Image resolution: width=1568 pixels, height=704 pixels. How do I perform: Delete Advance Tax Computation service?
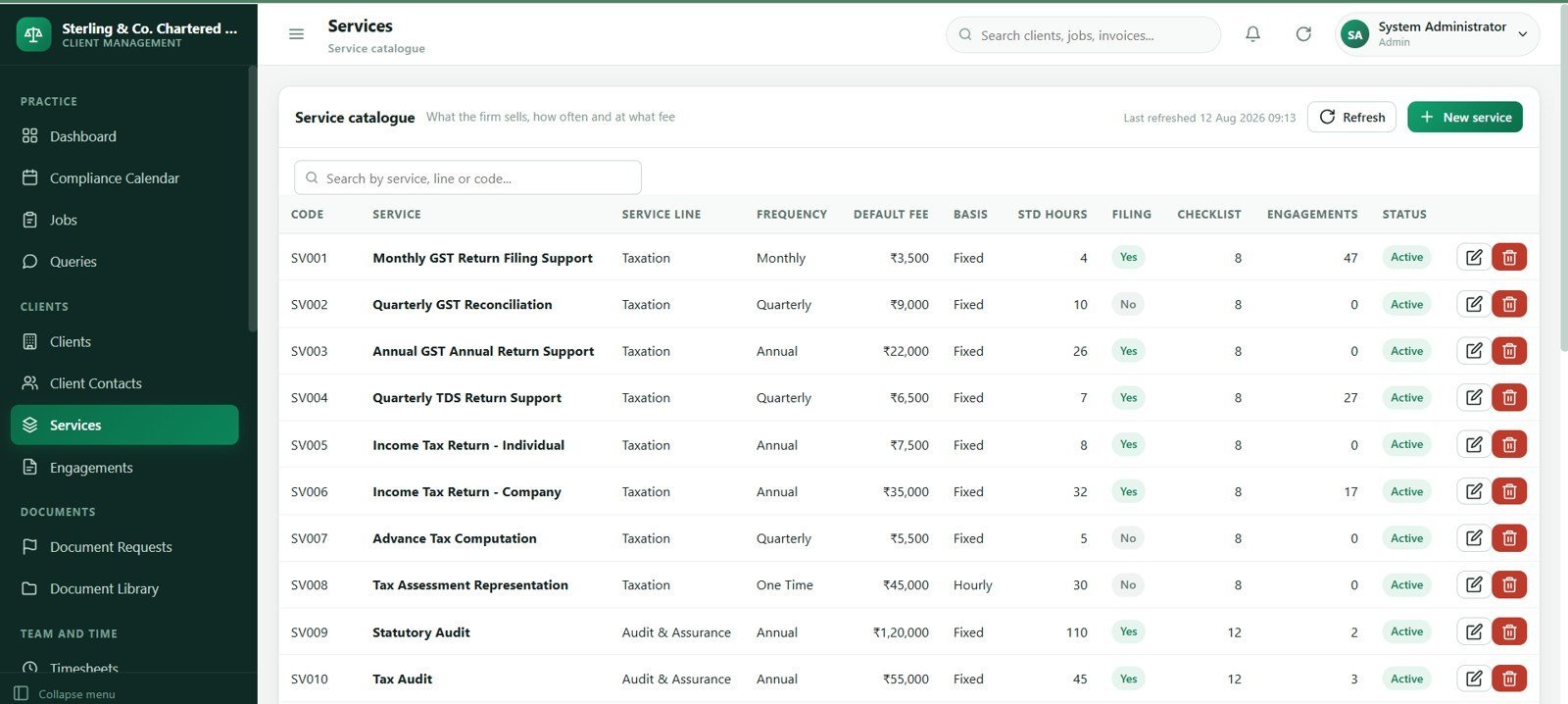pyautogui.click(x=1509, y=538)
